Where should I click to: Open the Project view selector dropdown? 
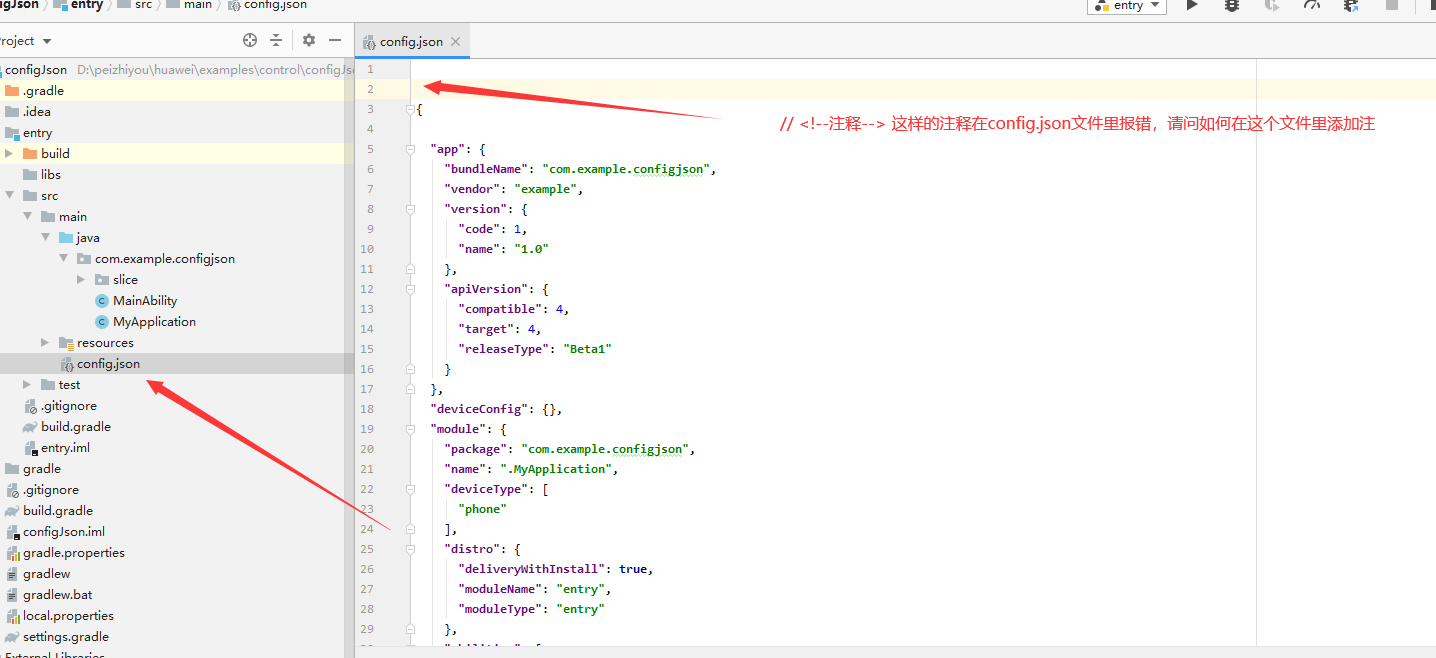coord(47,41)
